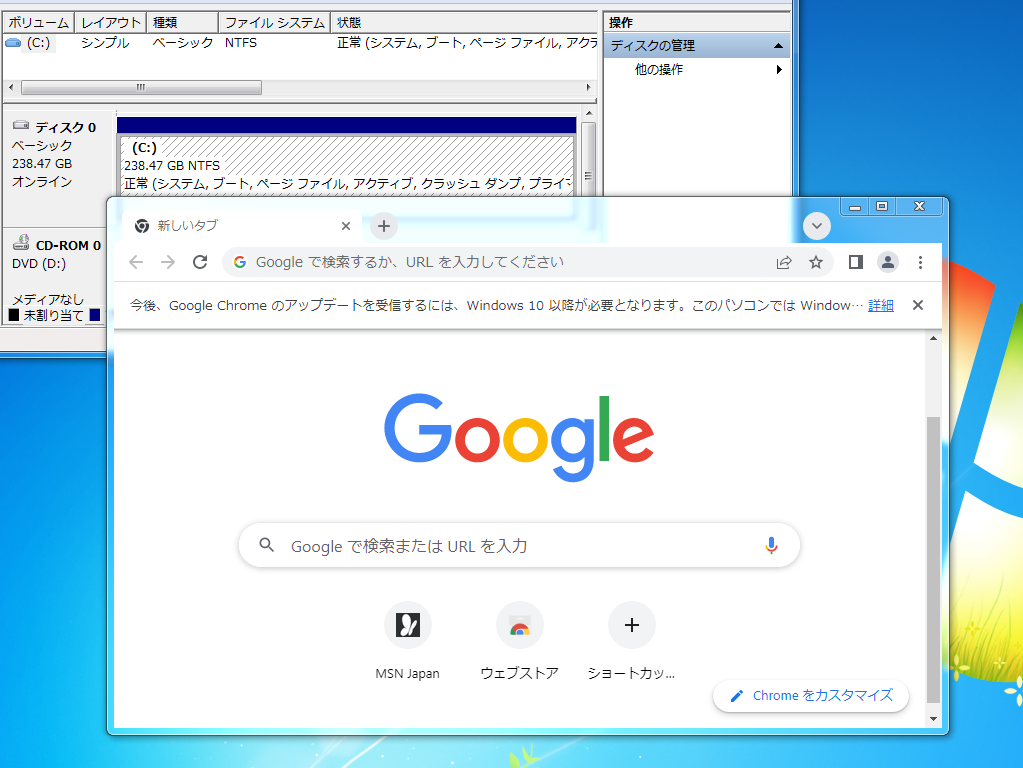Click the profile avatar icon
The width and height of the screenshot is (1023, 768).
(x=888, y=261)
